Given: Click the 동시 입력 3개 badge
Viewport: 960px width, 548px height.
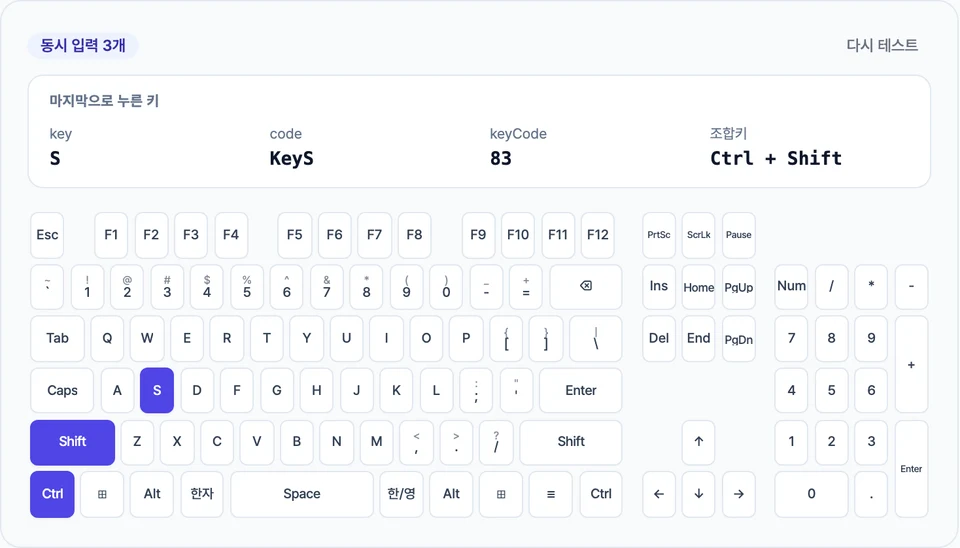Looking at the screenshot, I should click(83, 46).
